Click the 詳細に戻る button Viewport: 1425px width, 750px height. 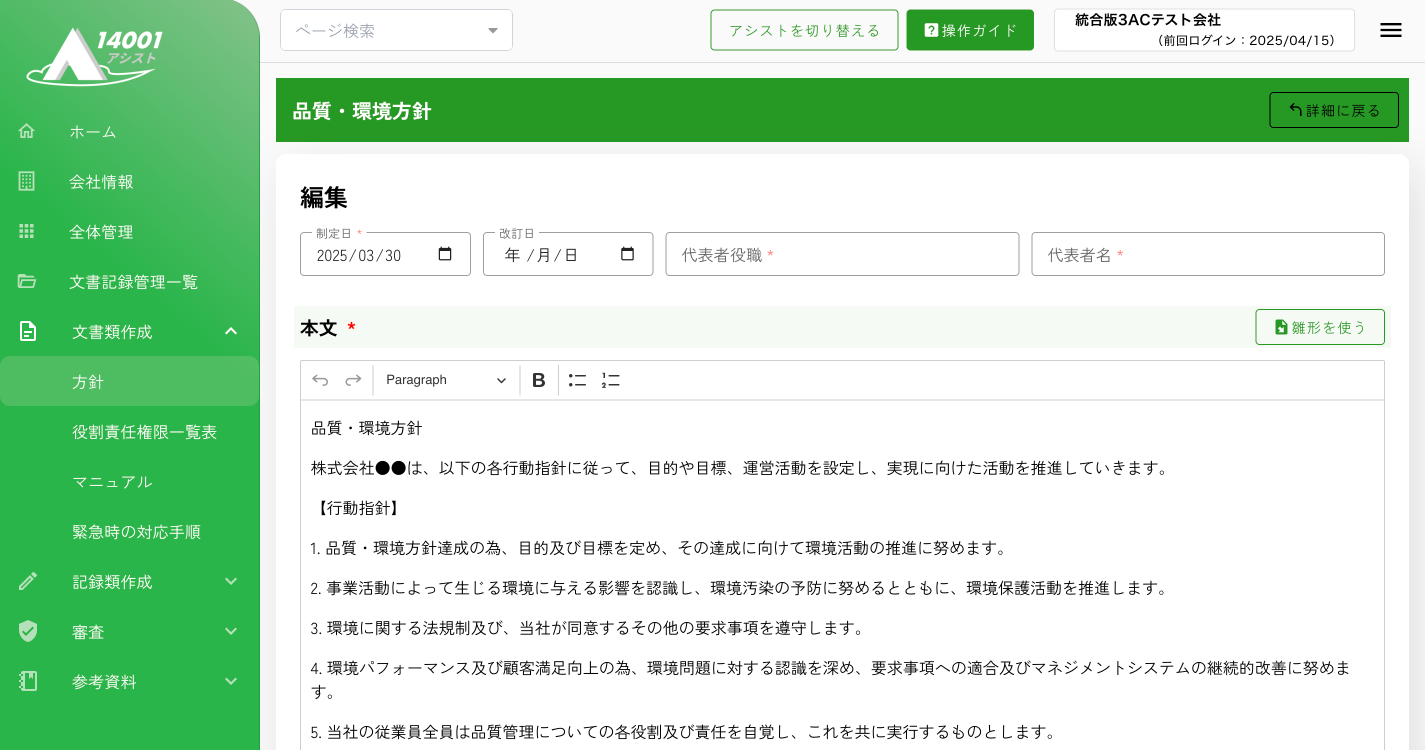pyautogui.click(x=1333, y=110)
